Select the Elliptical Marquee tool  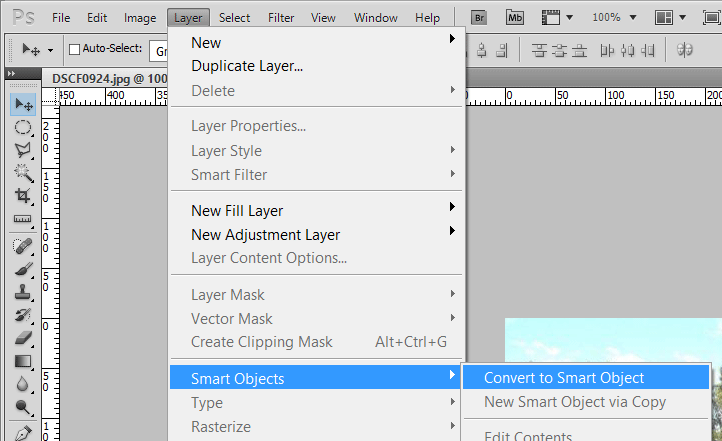[22, 127]
